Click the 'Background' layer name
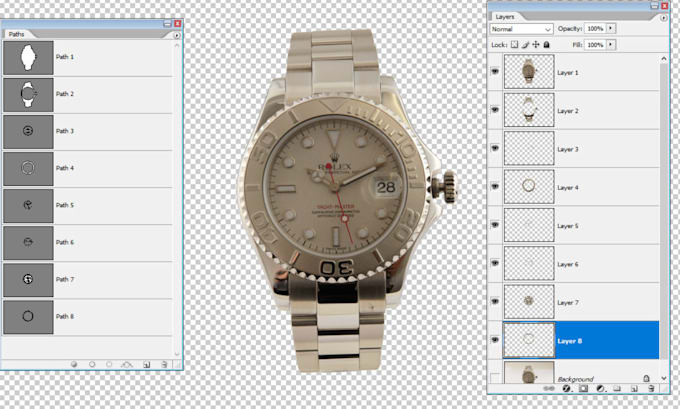This screenshot has height=409, width=680. 575,379
